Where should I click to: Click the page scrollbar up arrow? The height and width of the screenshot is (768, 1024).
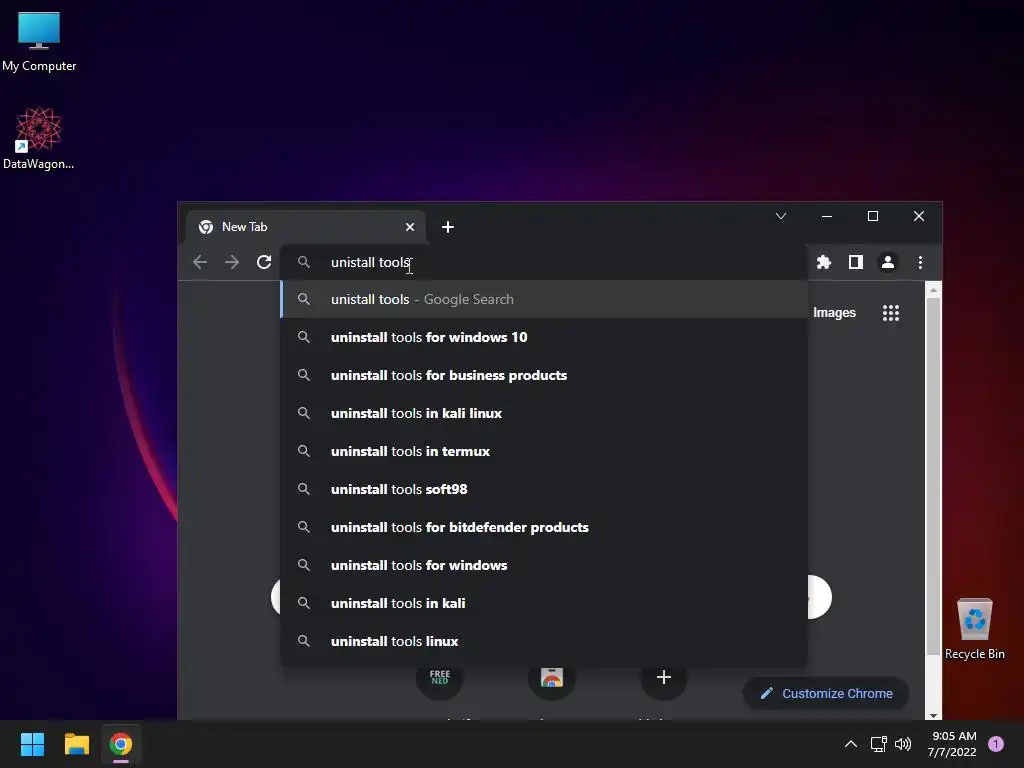[933, 290]
